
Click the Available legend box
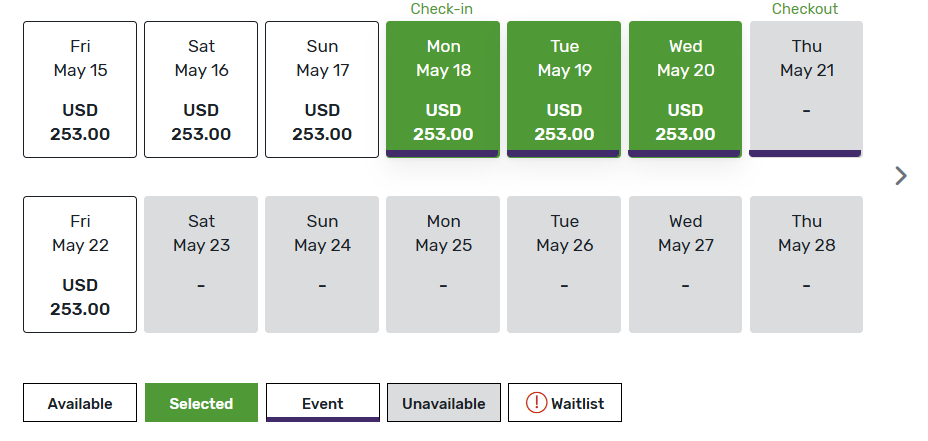[x=80, y=403]
